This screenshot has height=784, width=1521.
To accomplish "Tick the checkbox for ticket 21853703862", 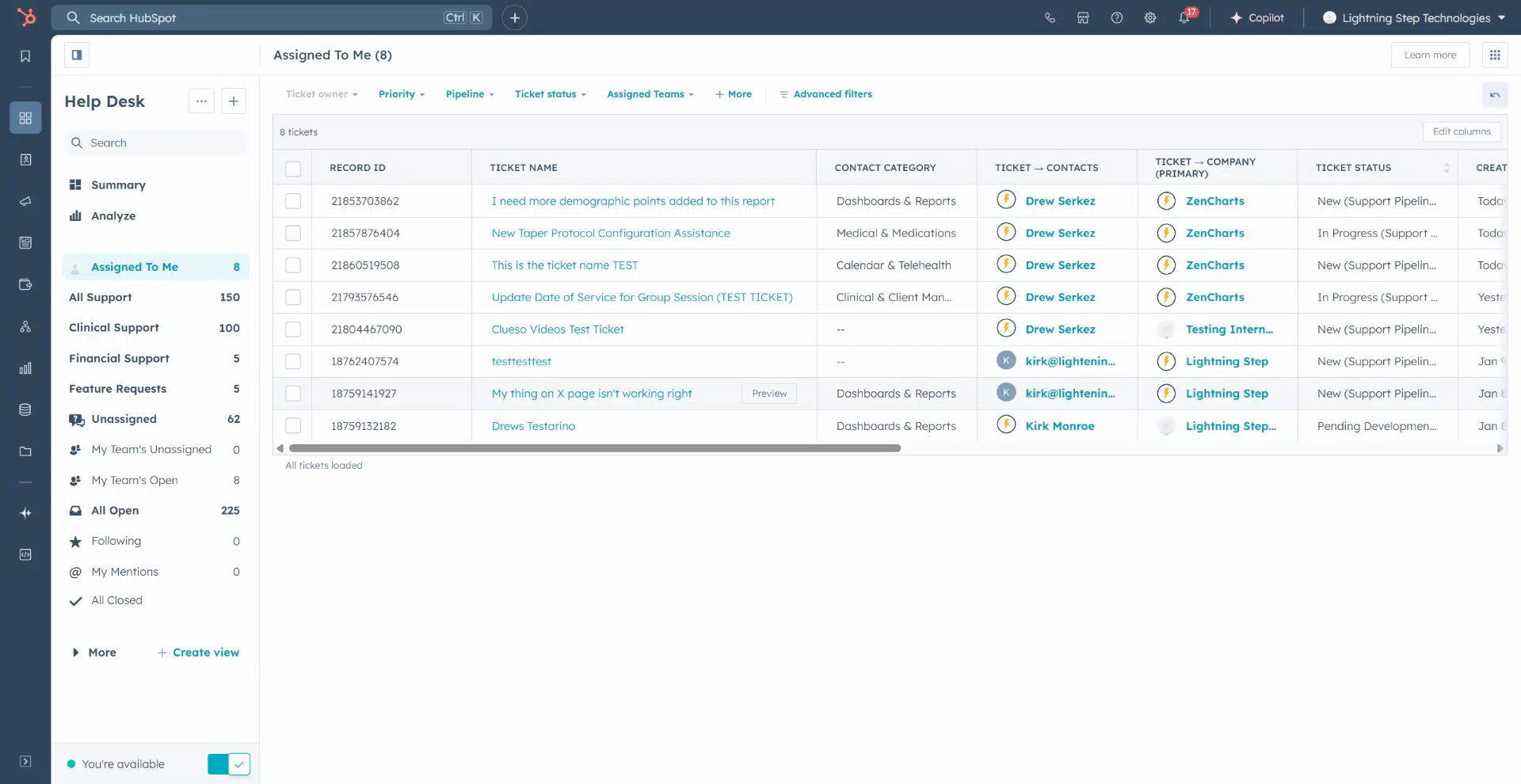I will pyautogui.click(x=292, y=200).
